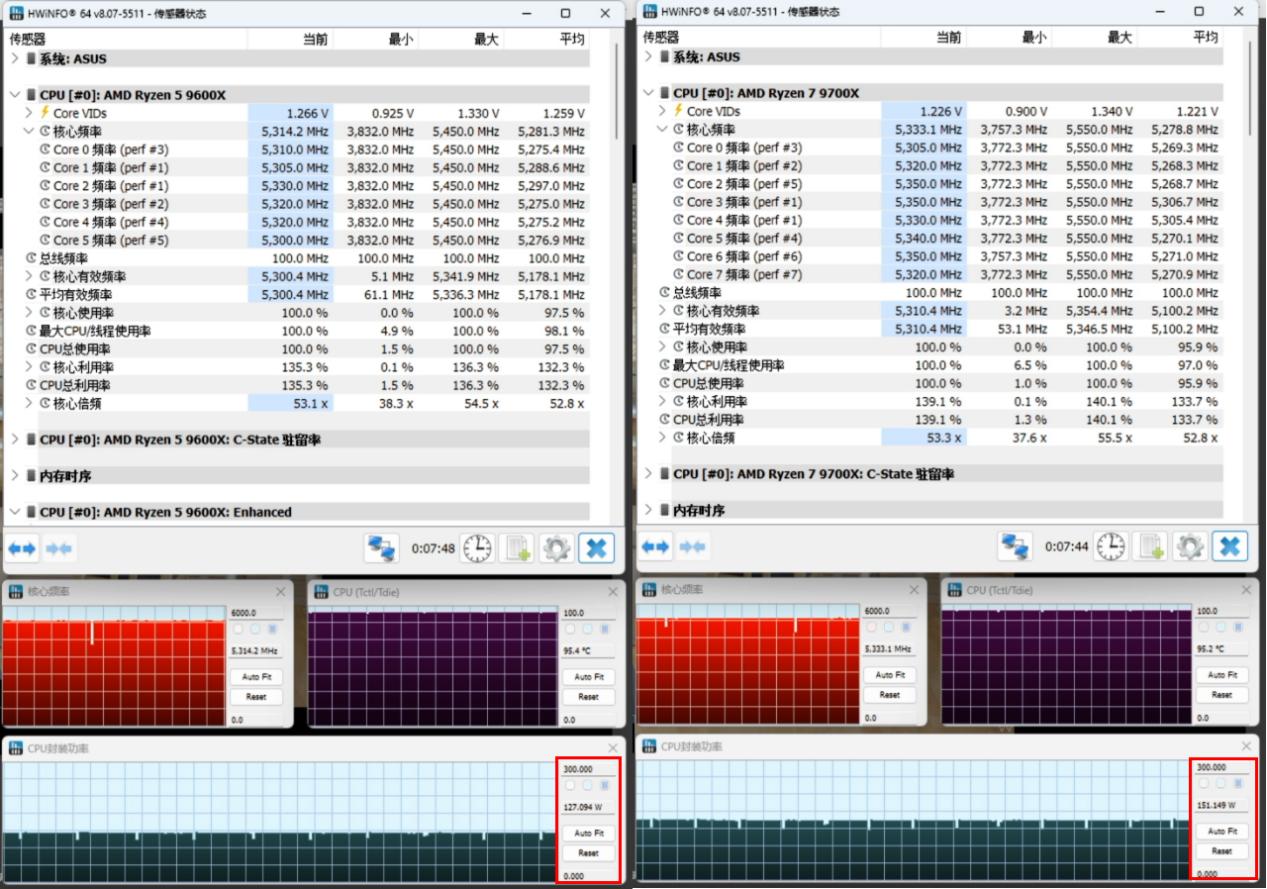
Task: Click the 6000.0 max field in 5,333.1 MHz graph
Action: point(883,611)
